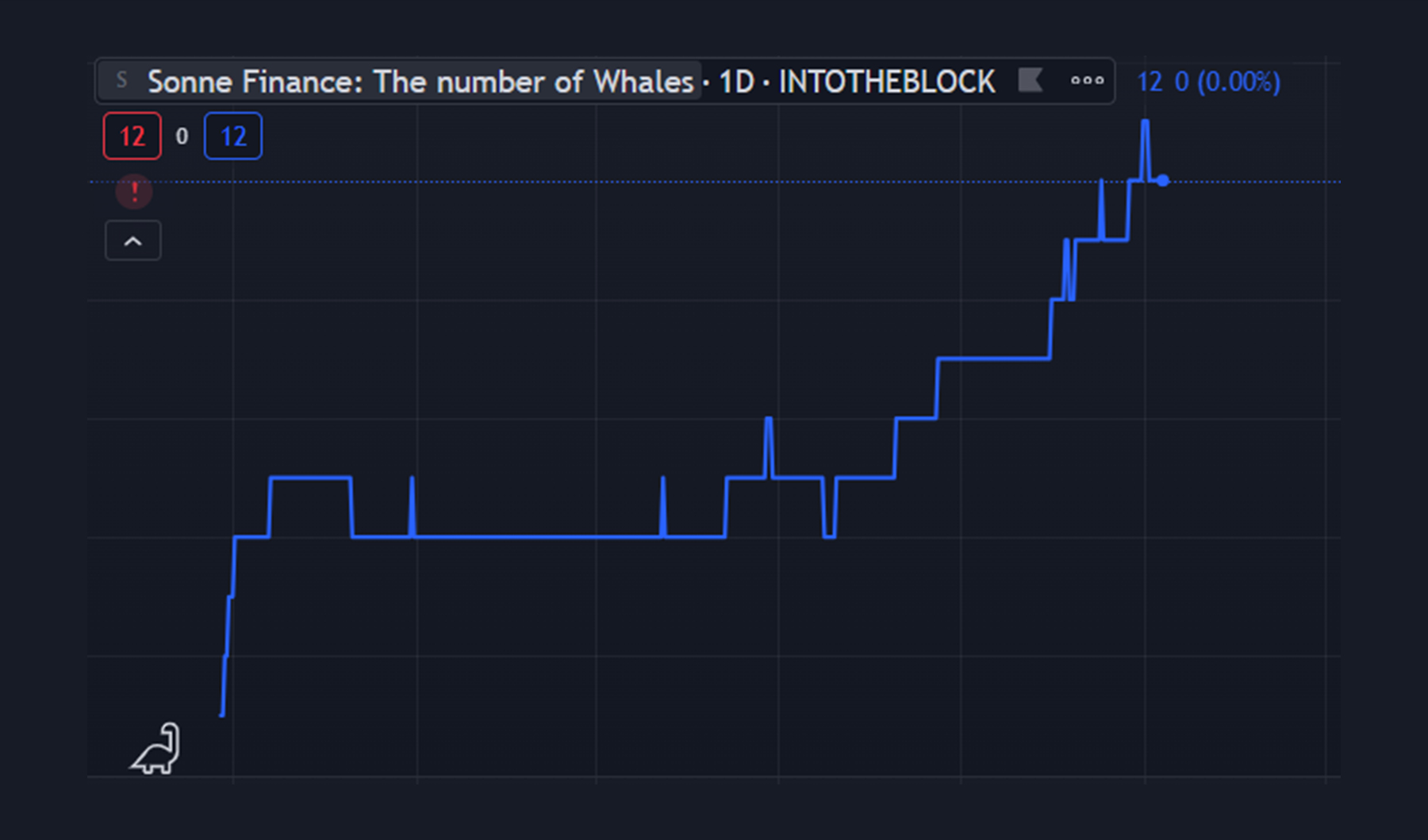The width and height of the screenshot is (1428, 840).
Task: Click the blue 12 buy box
Action: coord(233,136)
